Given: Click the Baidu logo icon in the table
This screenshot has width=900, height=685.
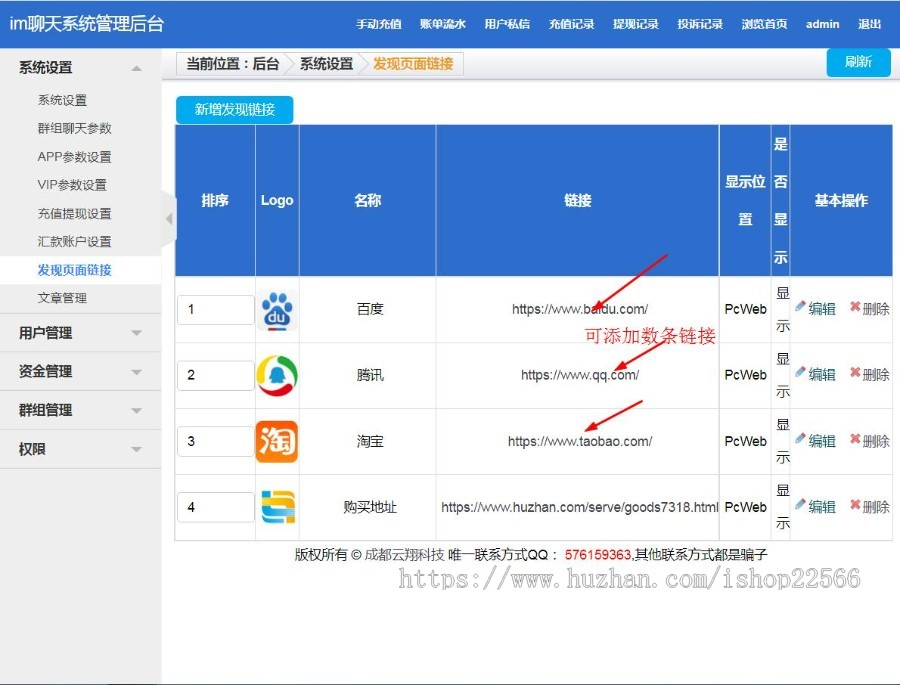Looking at the screenshot, I should (x=277, y=309).
